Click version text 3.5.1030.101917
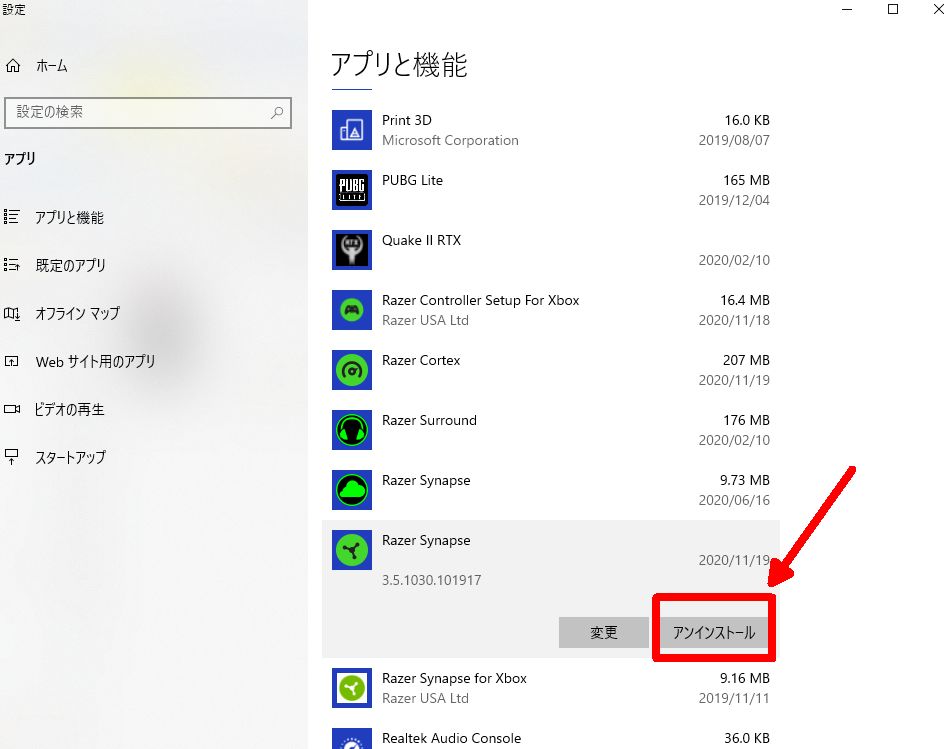 [x=432, y=580]
